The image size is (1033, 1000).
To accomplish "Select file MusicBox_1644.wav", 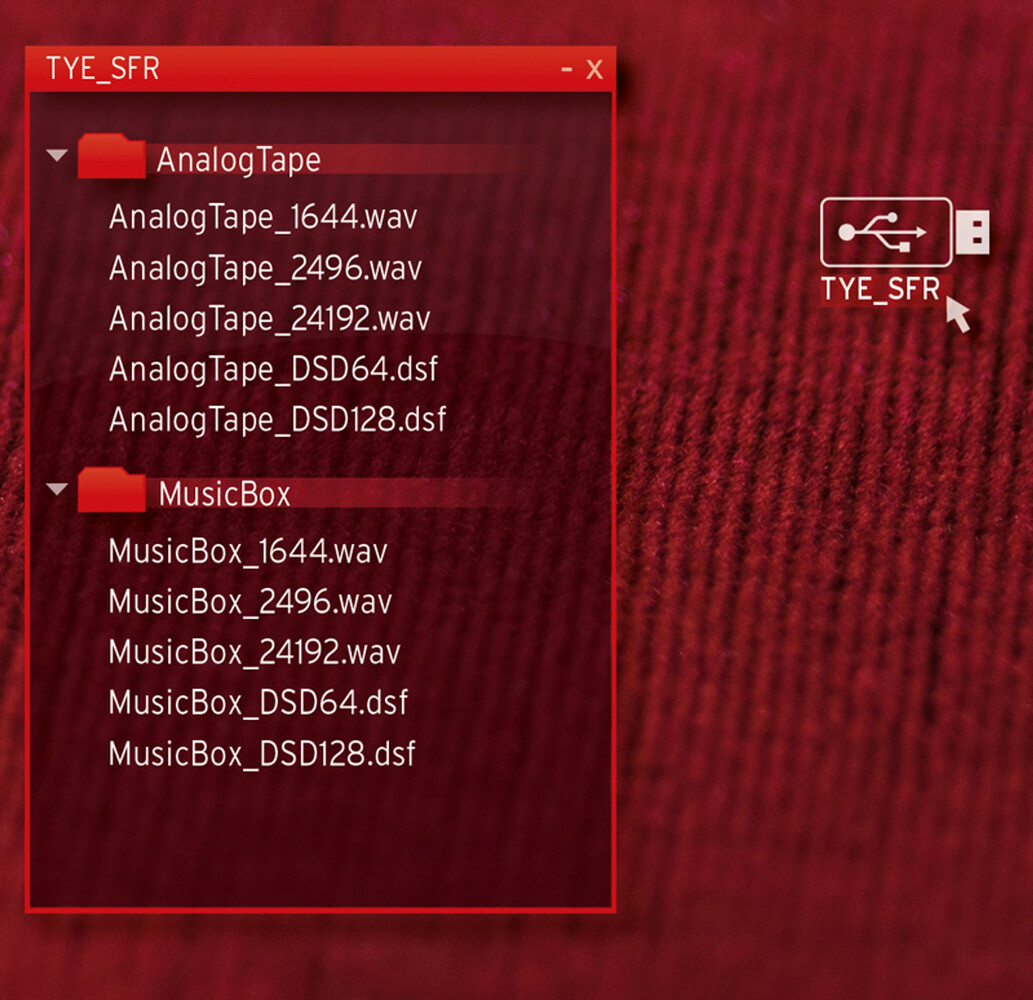I will pos(248,551).
